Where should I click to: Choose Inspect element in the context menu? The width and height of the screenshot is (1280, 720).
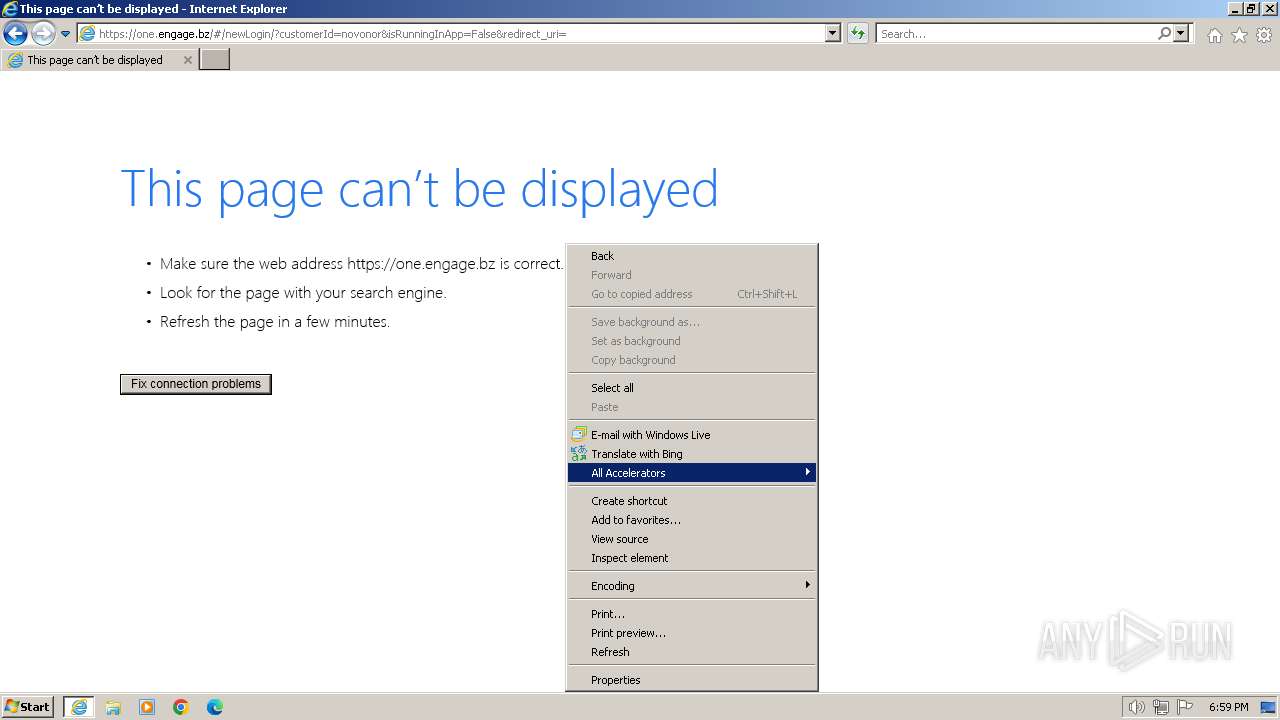tap(692, 558)
